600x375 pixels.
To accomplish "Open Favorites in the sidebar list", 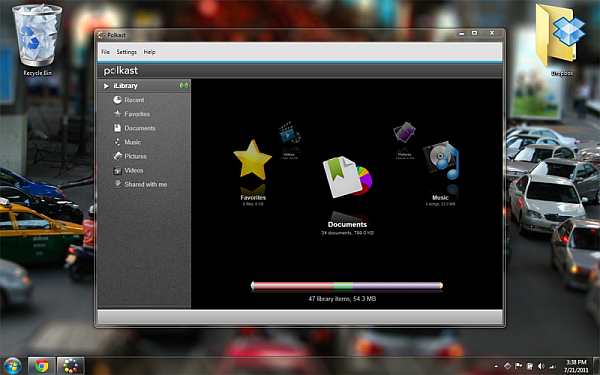I will (x=137, y=114).
